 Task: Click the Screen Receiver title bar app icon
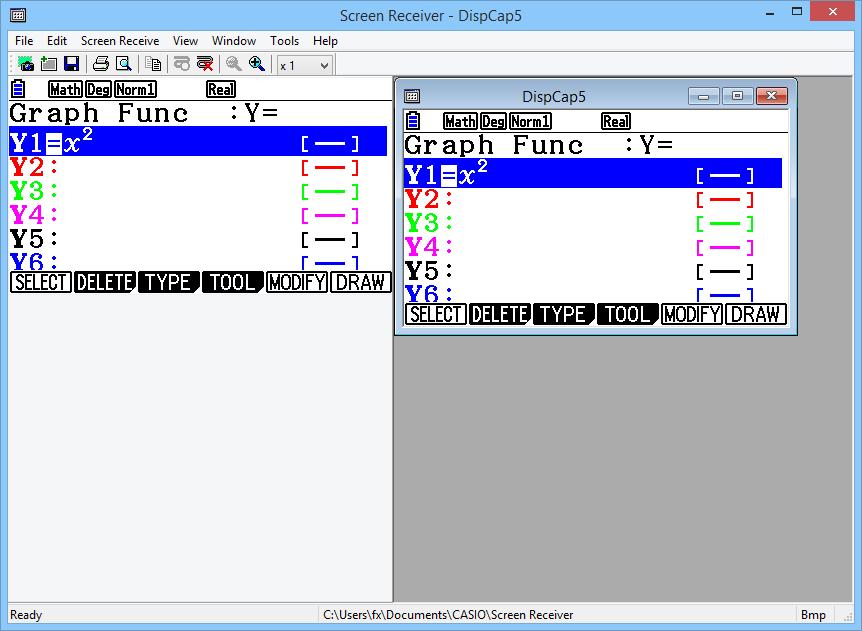click(18, 15)
